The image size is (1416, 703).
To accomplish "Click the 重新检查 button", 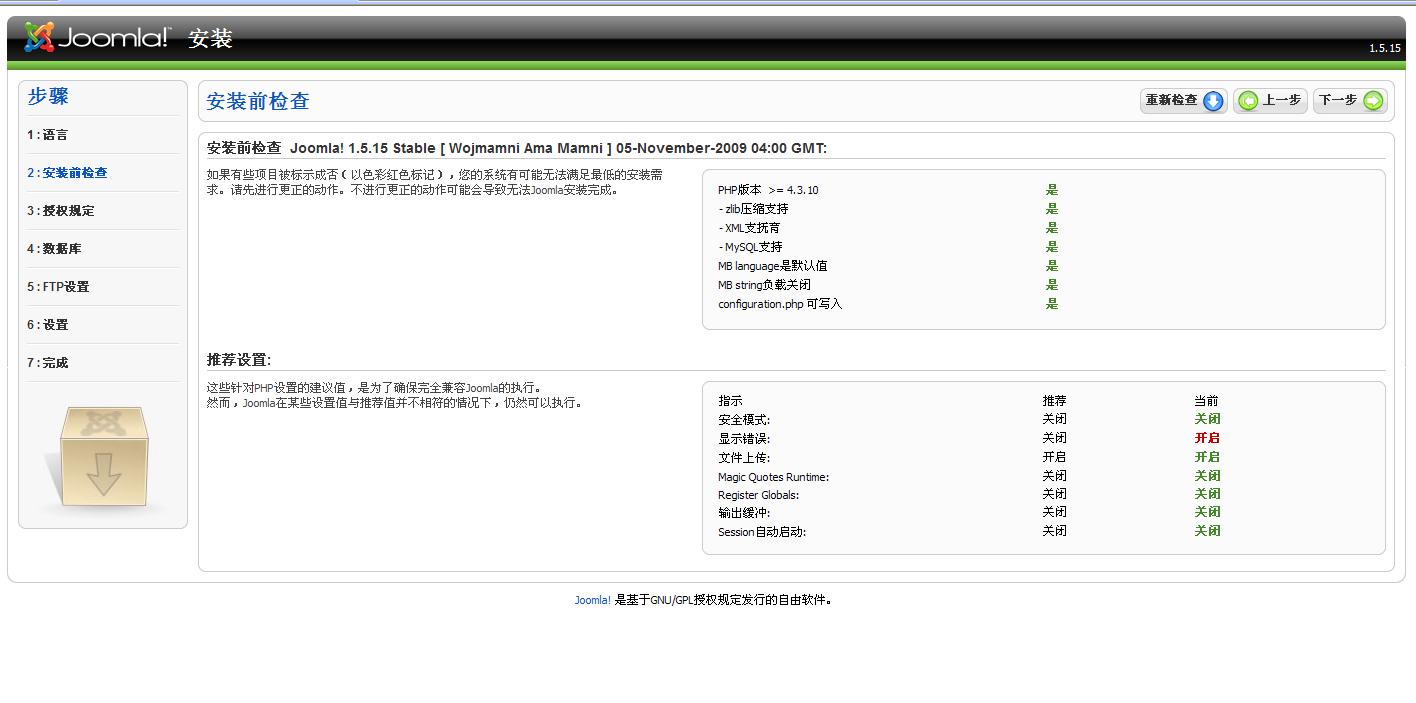I will (1183, 101).
